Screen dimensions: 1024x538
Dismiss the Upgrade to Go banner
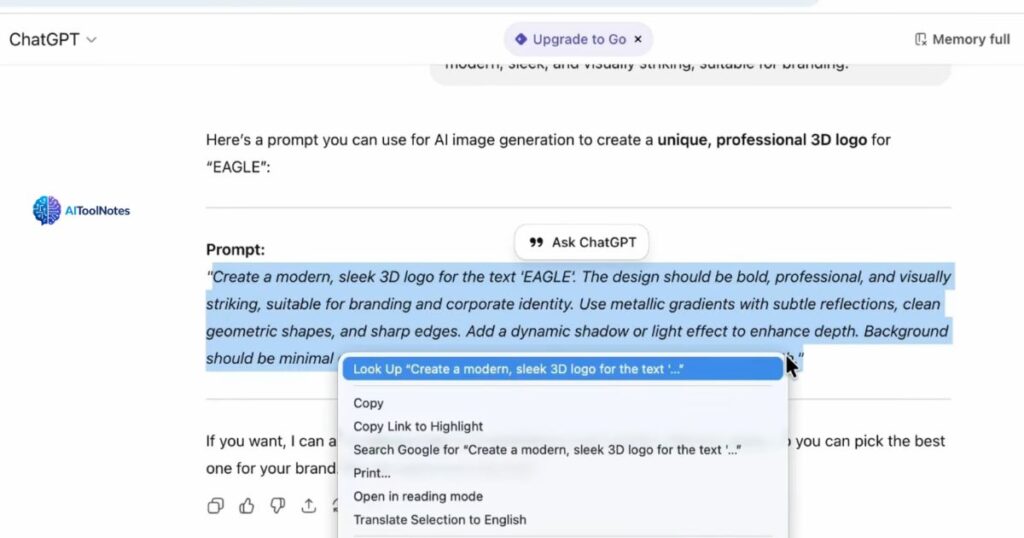point(638,40)
